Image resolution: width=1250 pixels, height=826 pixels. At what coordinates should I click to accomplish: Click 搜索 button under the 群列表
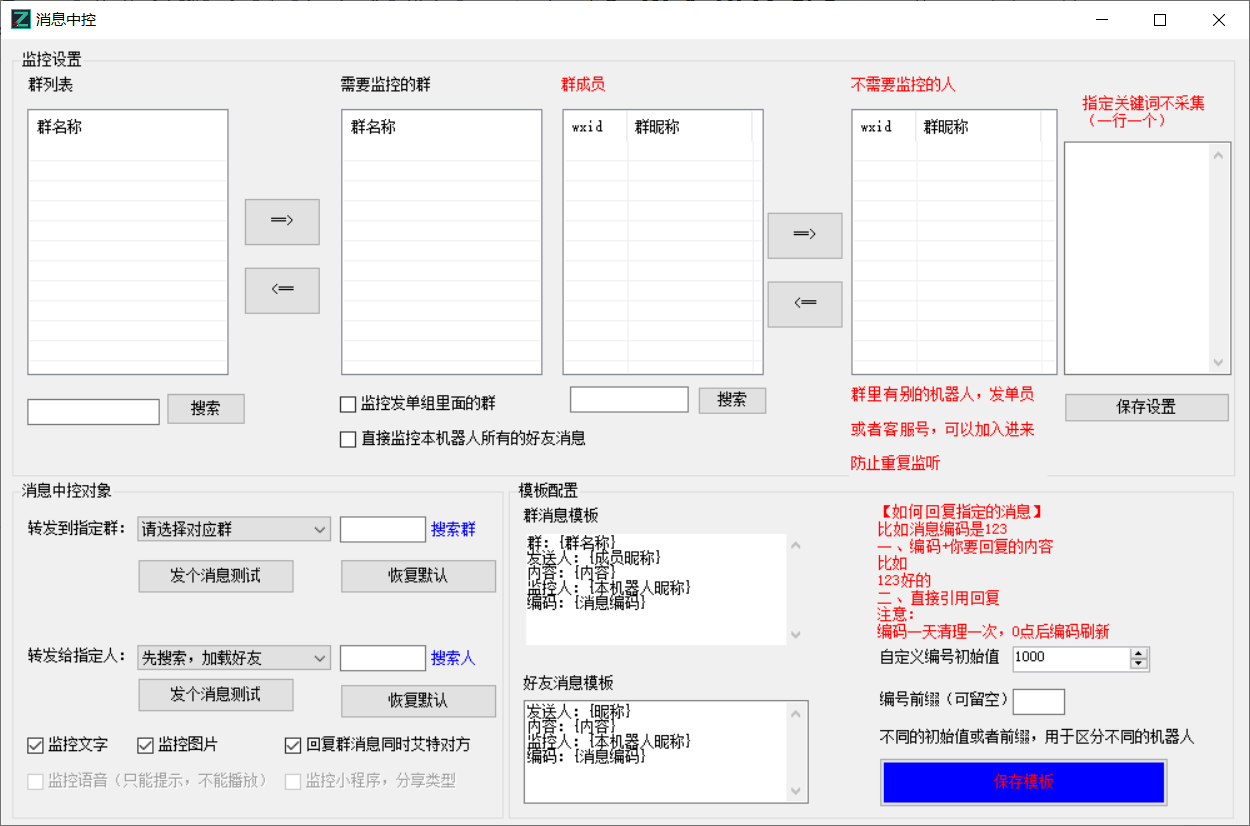(x=205, y=408)
